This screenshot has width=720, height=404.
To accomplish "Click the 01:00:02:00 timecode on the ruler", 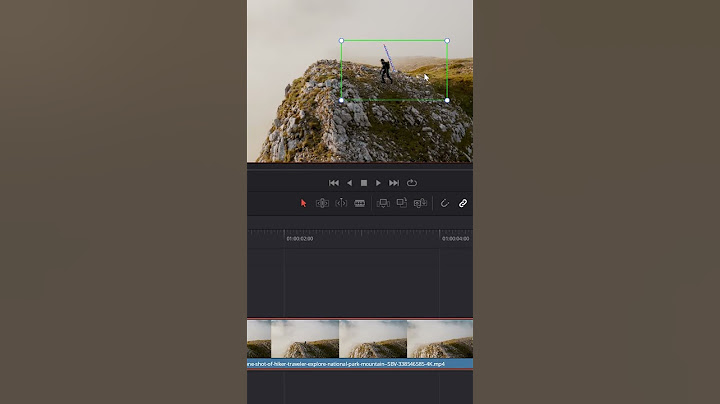I will tap(300, 239).
